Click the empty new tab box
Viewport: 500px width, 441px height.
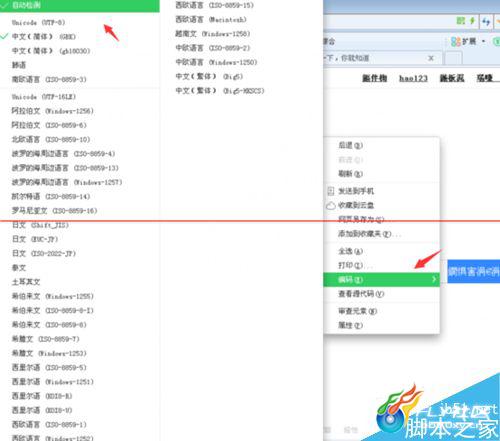tap(453, 59)
